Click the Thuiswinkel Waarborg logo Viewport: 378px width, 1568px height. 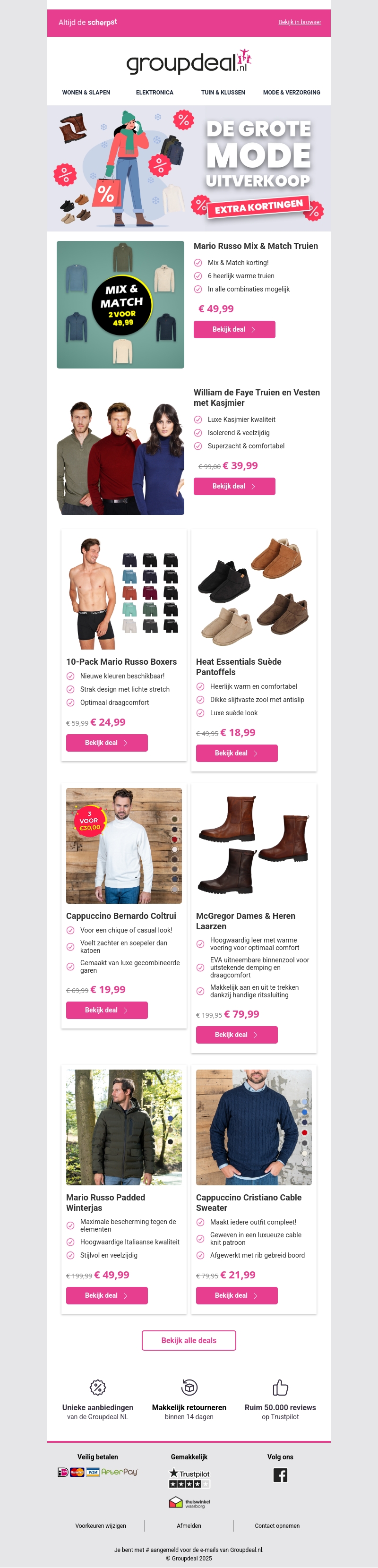pos(189,1502)
